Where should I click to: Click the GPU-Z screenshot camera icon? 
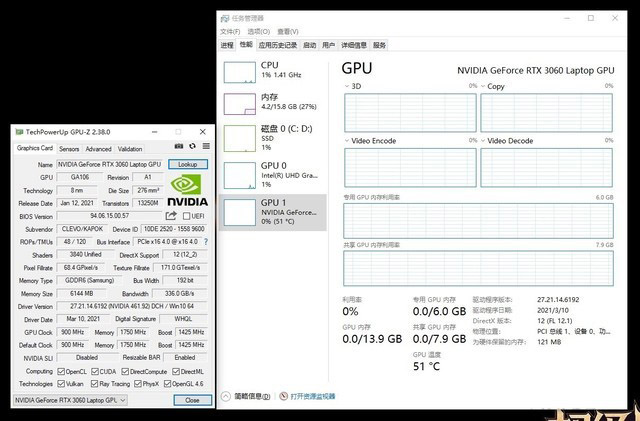pyautogui.click(x=179, y=146)
